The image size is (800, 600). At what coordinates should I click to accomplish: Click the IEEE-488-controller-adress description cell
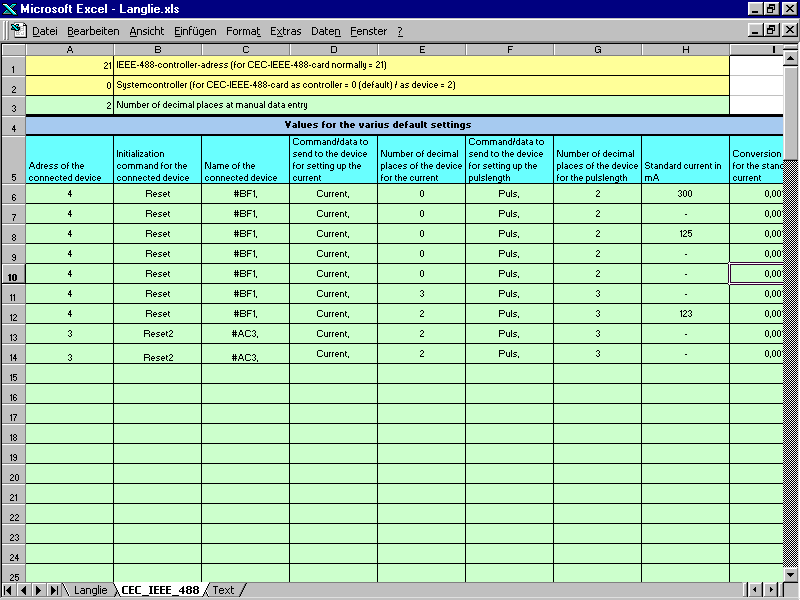click(421, 65)
